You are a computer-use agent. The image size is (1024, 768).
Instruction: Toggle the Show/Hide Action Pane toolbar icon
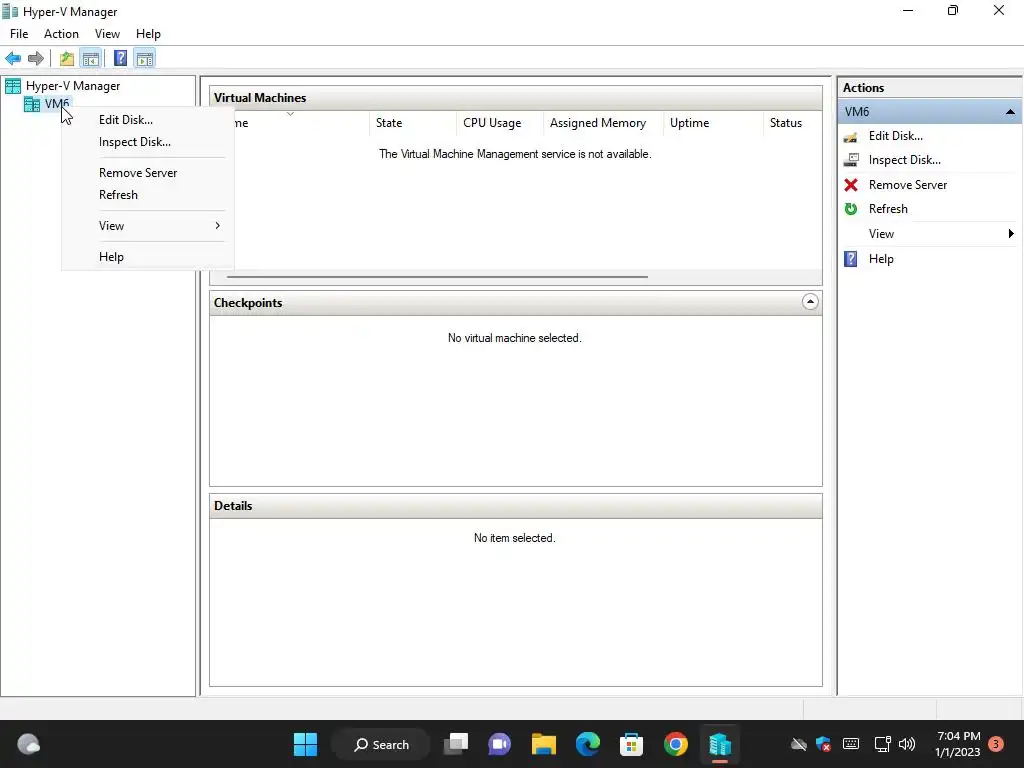(145, 59)
